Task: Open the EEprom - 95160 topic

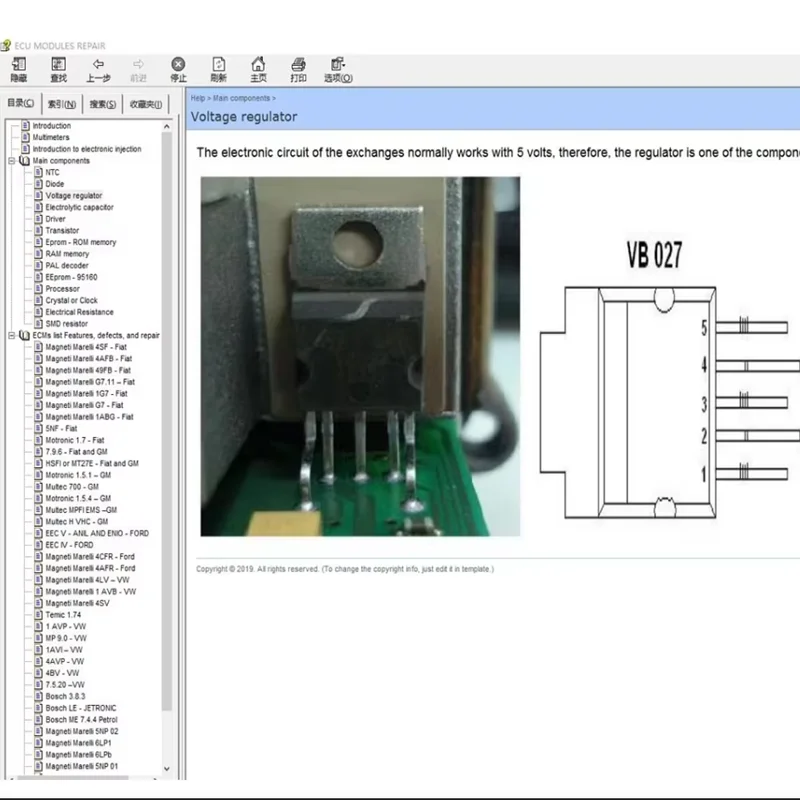Action: [71, 277]
